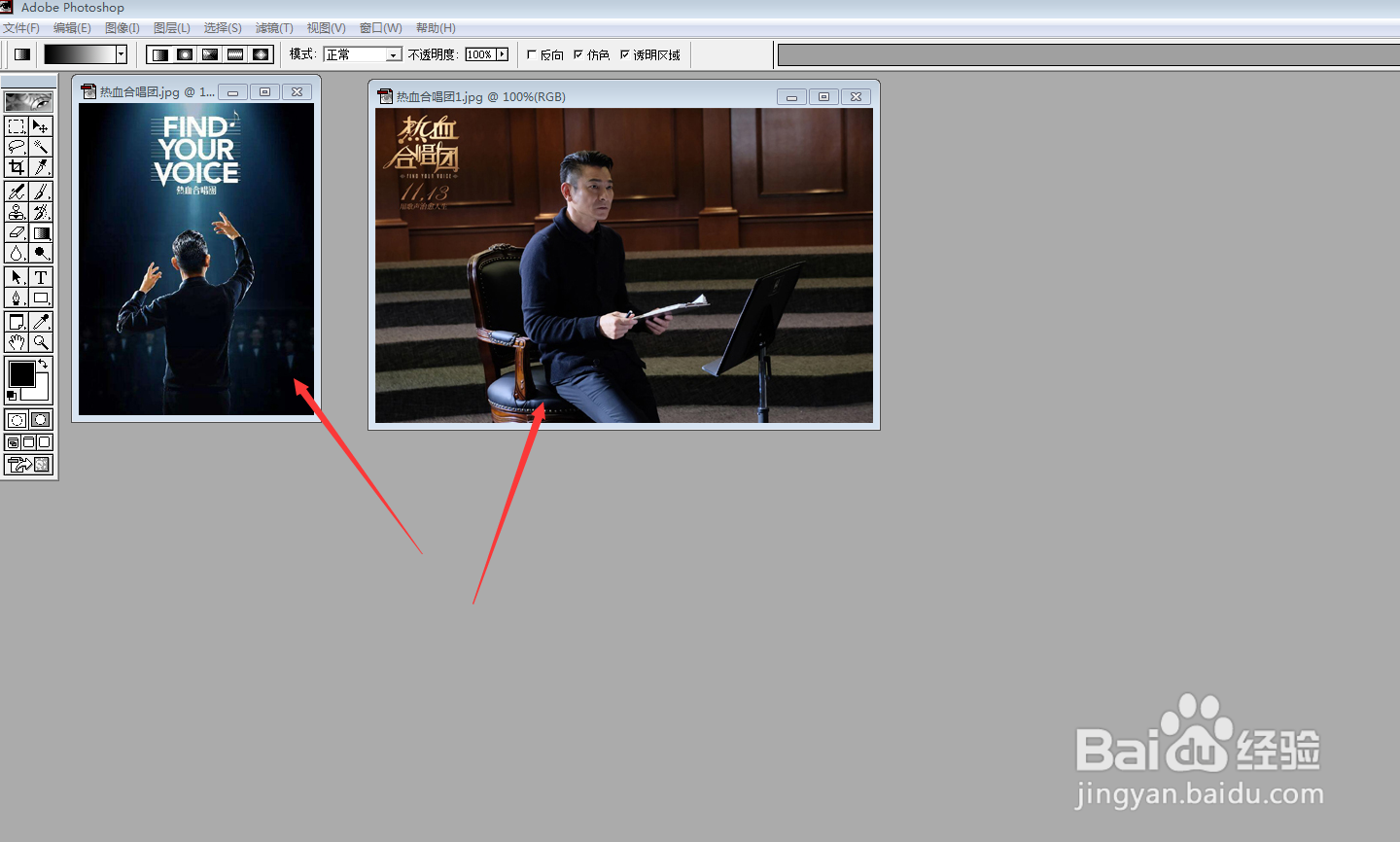The image size is (1400, 842).
Task: Set full screen mode without menu bar
Action: click(x=44, y=442)
